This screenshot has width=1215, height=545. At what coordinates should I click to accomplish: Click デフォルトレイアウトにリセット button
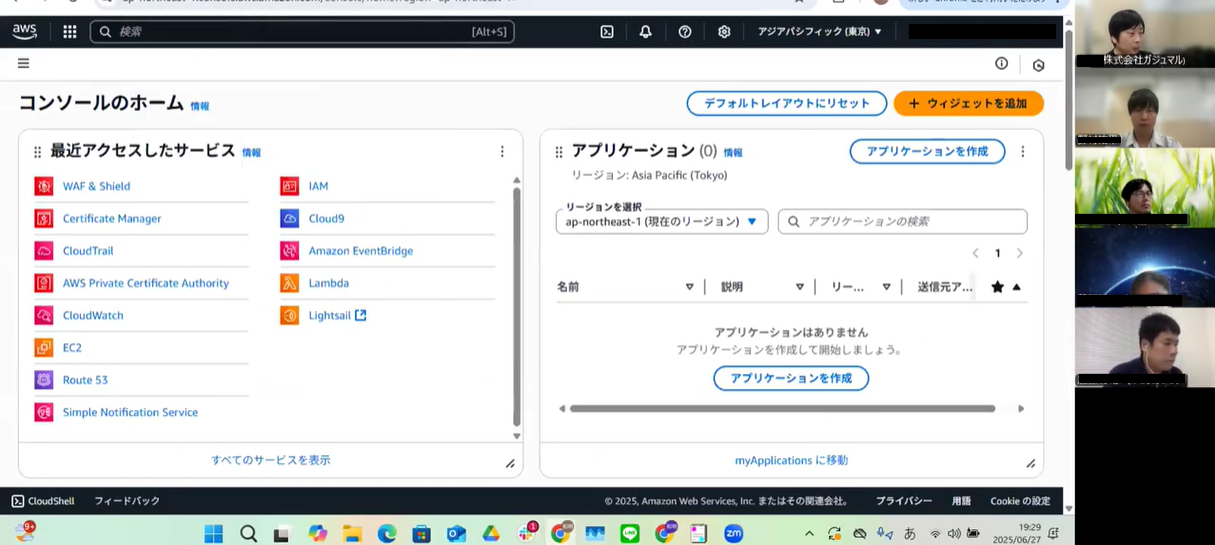[787, 104]
